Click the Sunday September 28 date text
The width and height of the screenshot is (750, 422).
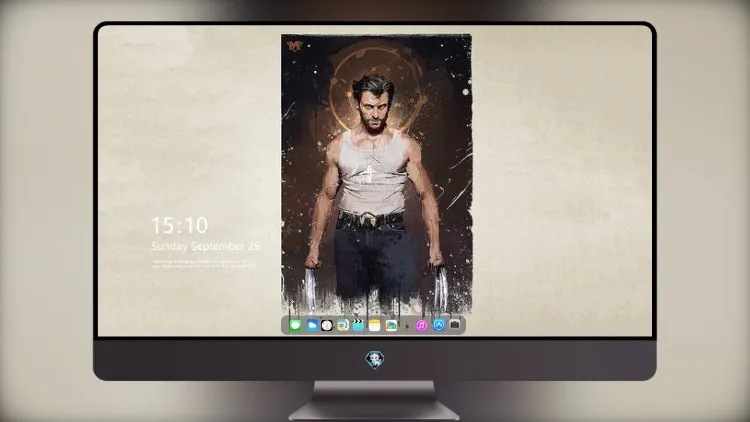206,246
